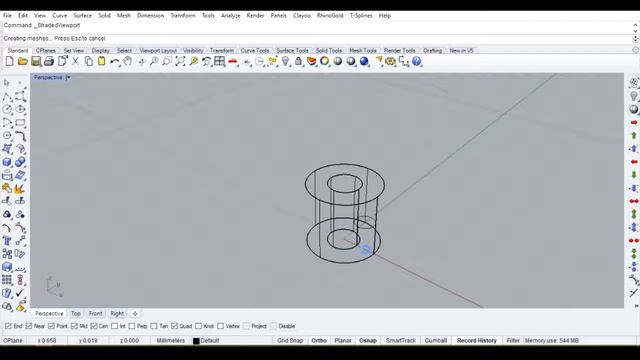
Task: Click the Help question globe icon
Action: pyautogui.click(x=416, y=62)
